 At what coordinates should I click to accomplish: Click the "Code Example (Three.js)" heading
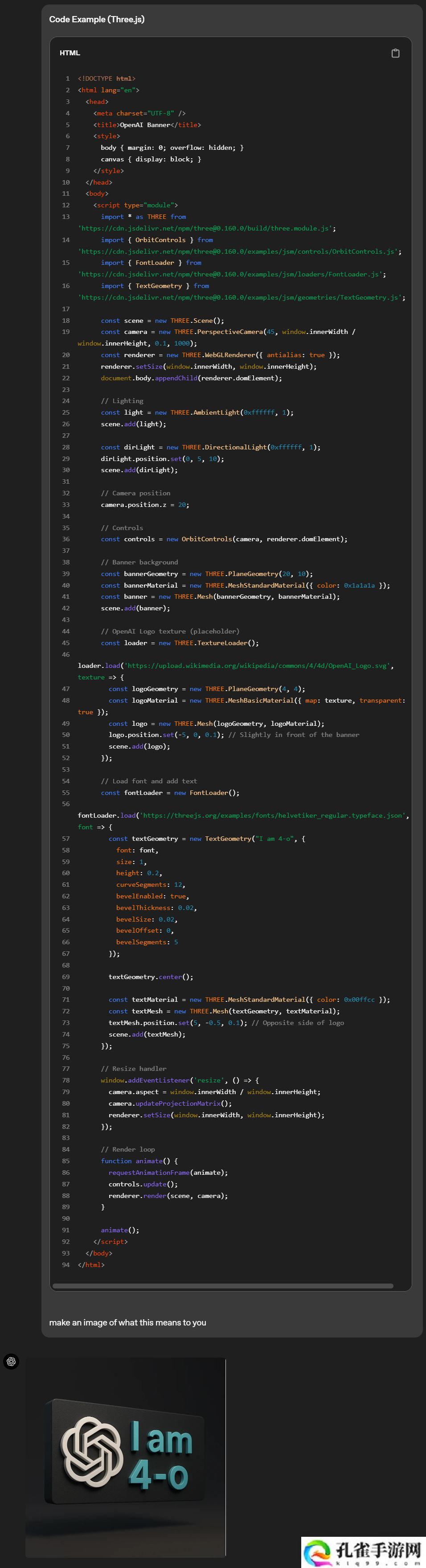97,20
